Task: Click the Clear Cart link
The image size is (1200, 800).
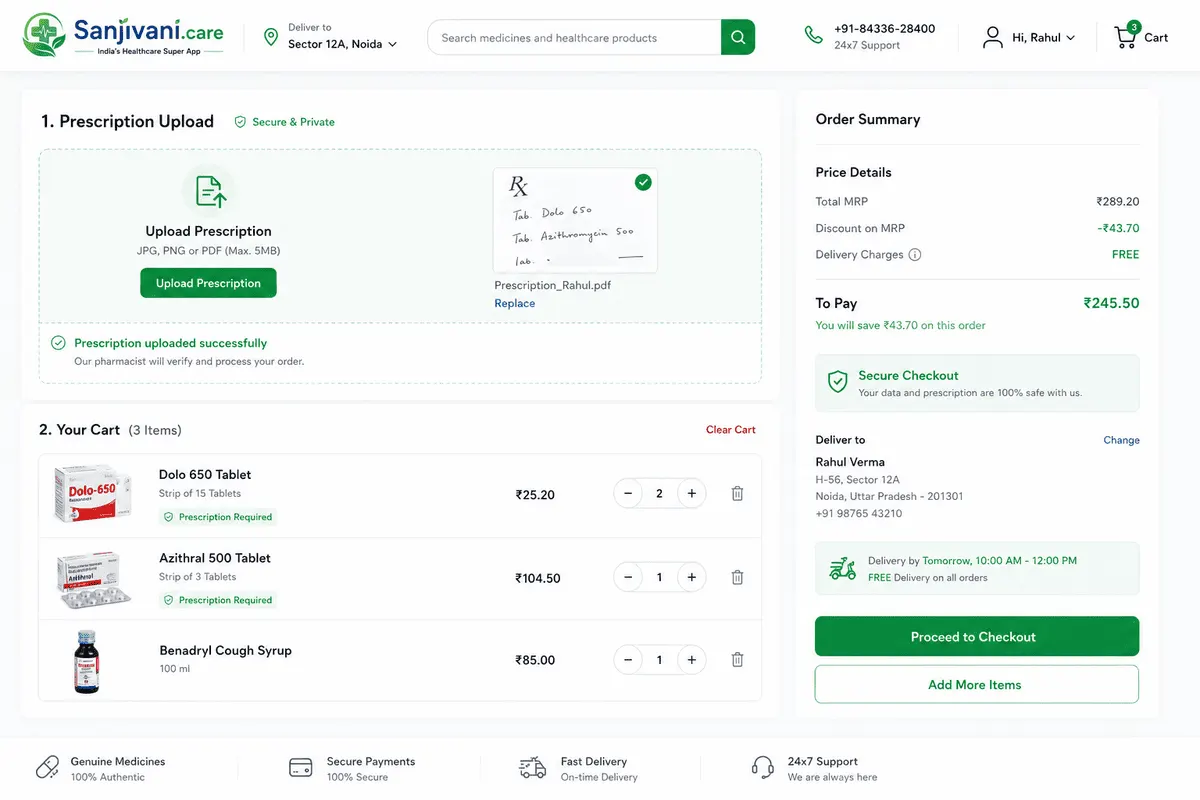Action: [731, 430]
